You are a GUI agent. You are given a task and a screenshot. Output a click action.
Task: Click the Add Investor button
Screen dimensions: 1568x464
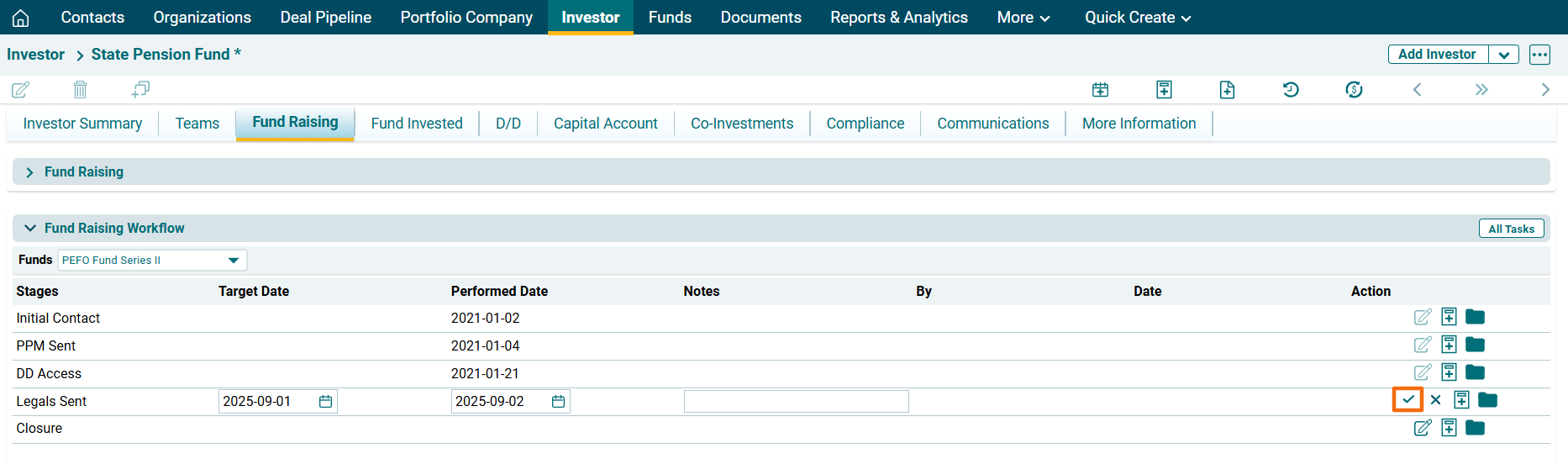(x=1437, y=55)
